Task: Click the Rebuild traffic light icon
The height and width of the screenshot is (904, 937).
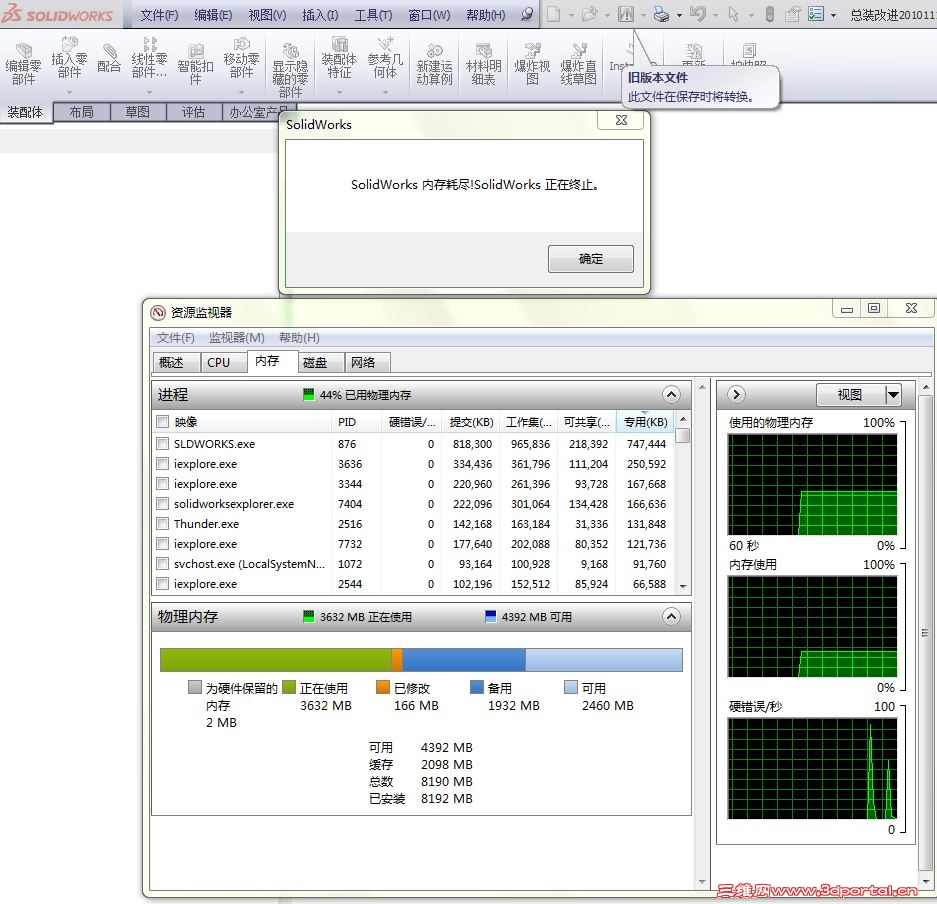Action: (x=770, y=14)
